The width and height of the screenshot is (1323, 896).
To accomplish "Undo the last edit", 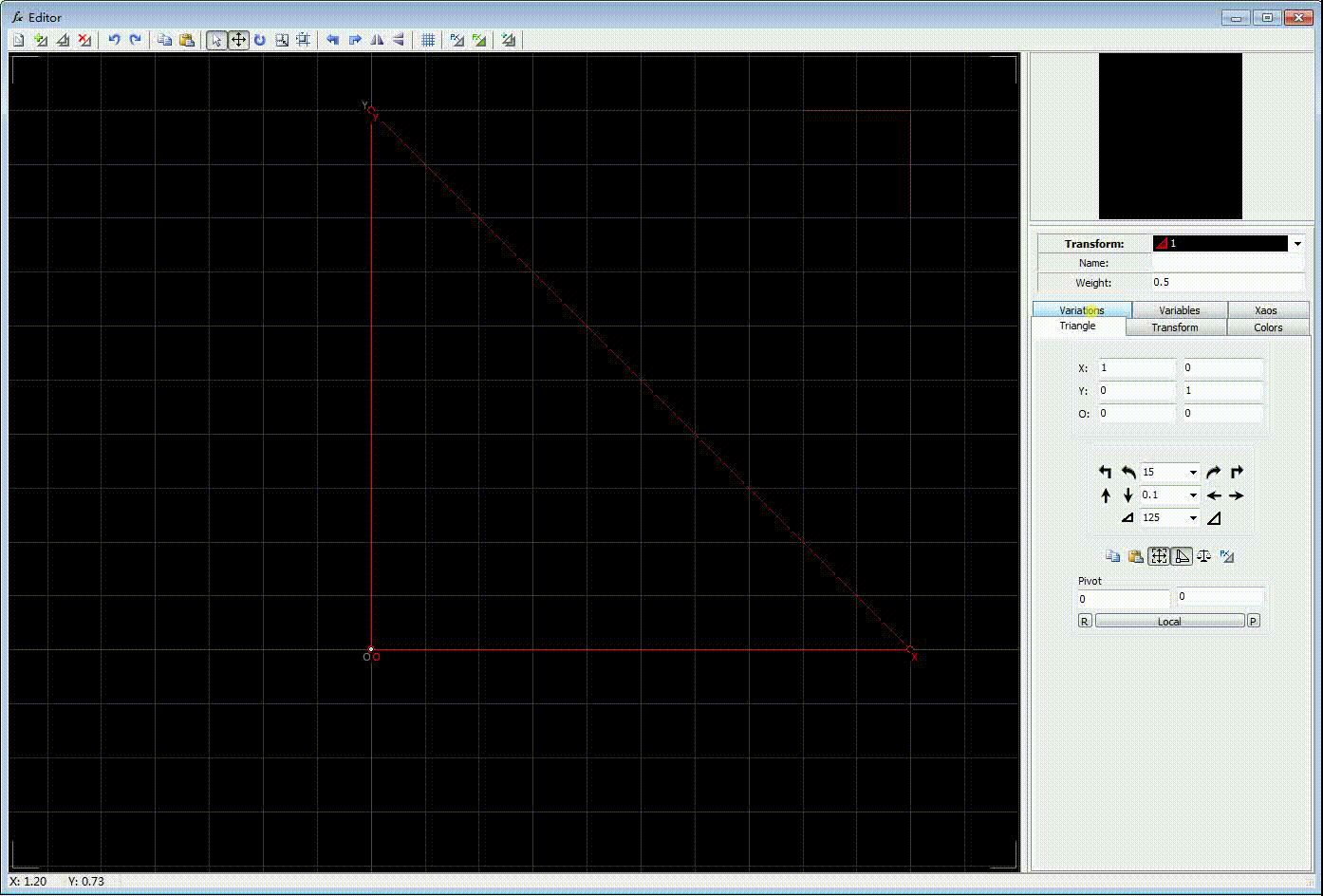I will 114,40.
